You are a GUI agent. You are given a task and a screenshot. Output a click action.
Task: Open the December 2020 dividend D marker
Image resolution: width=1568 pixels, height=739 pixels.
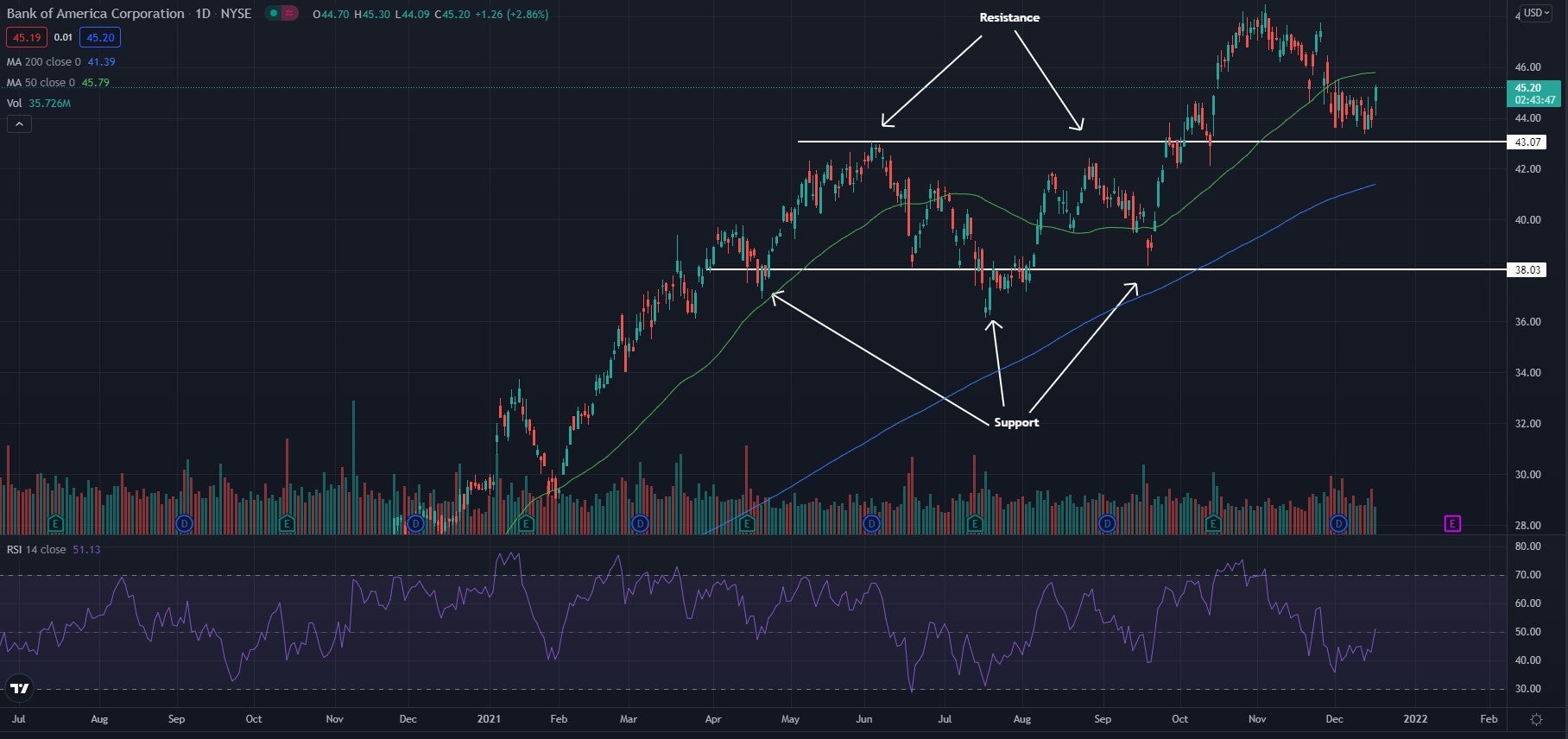[415, 523]
